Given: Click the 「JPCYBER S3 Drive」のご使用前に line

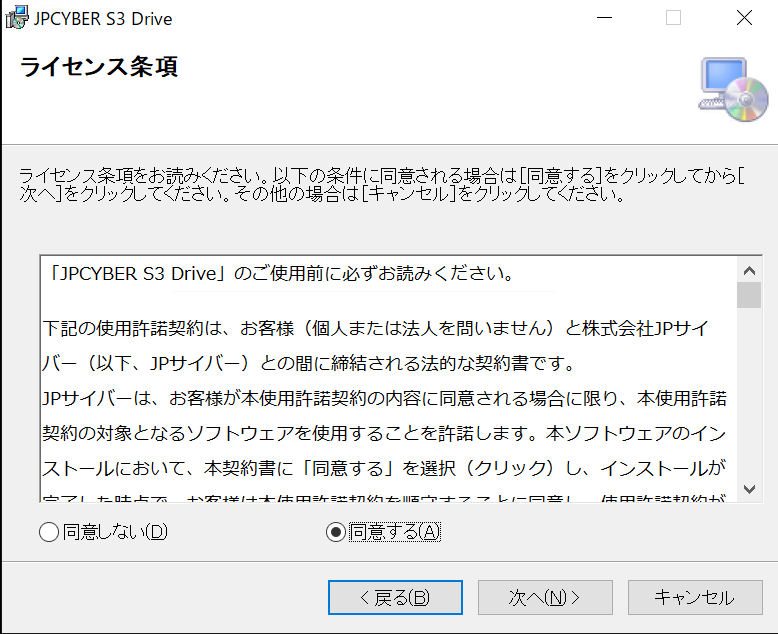Looking at the screenshot, I should [x=282, y=273].
